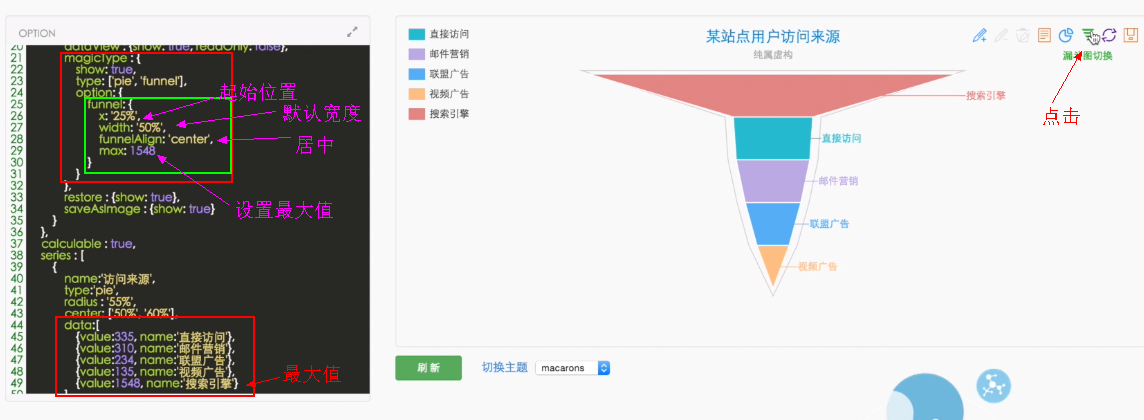Click the clear marks trash icon

[1024, 35]
